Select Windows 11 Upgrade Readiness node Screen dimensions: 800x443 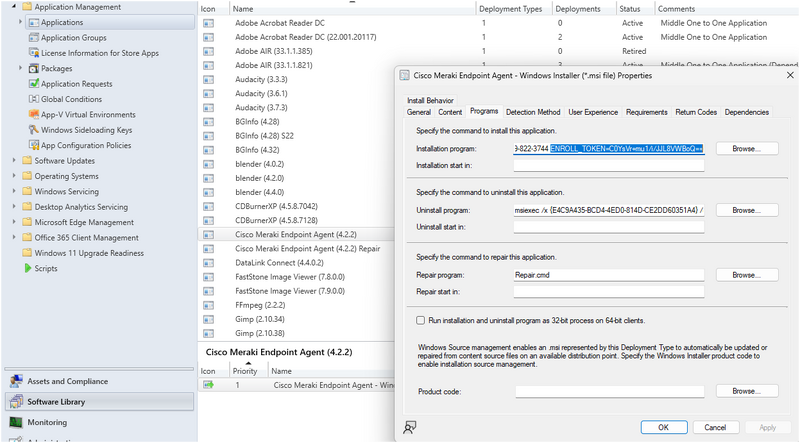tap(89, 253)
